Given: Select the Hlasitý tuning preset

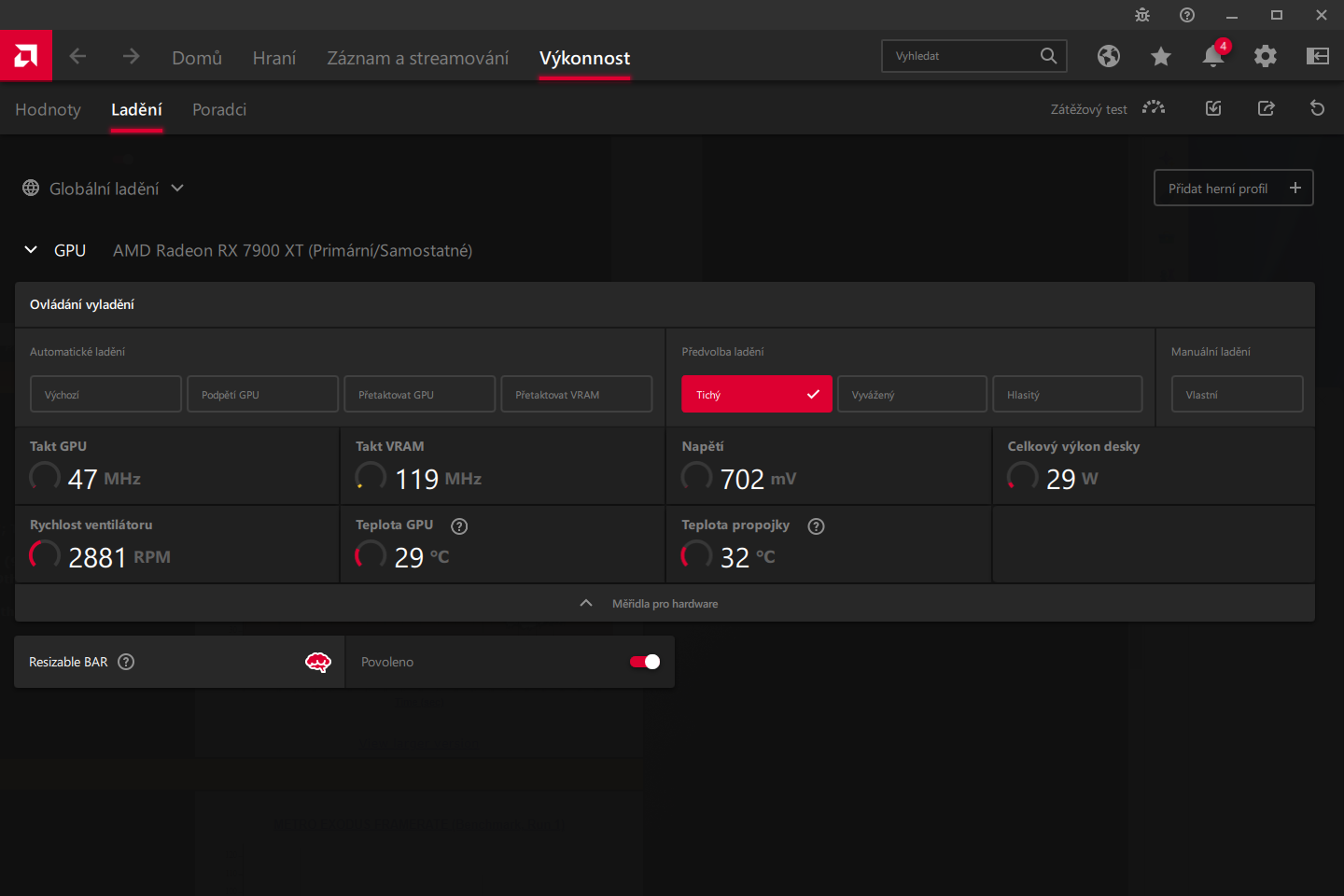Looking at the screenshot, I should tap(1068, 394).
